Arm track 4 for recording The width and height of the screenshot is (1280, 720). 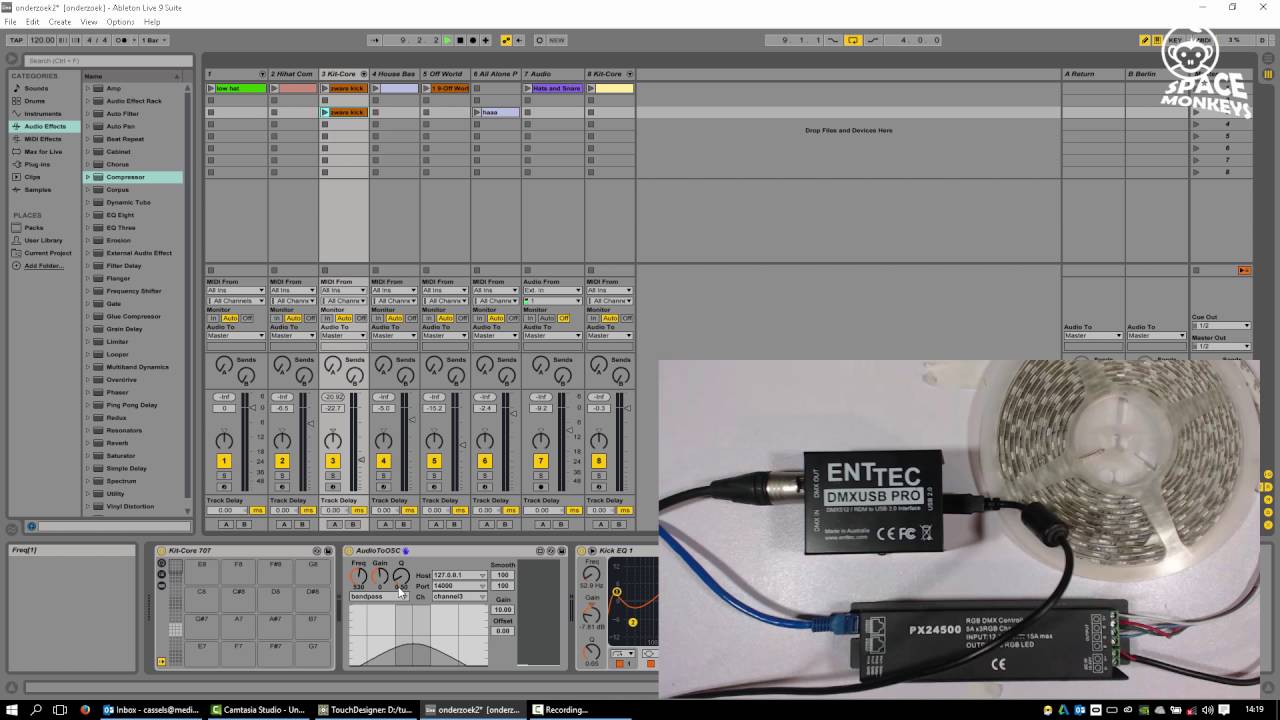point(383,487)
